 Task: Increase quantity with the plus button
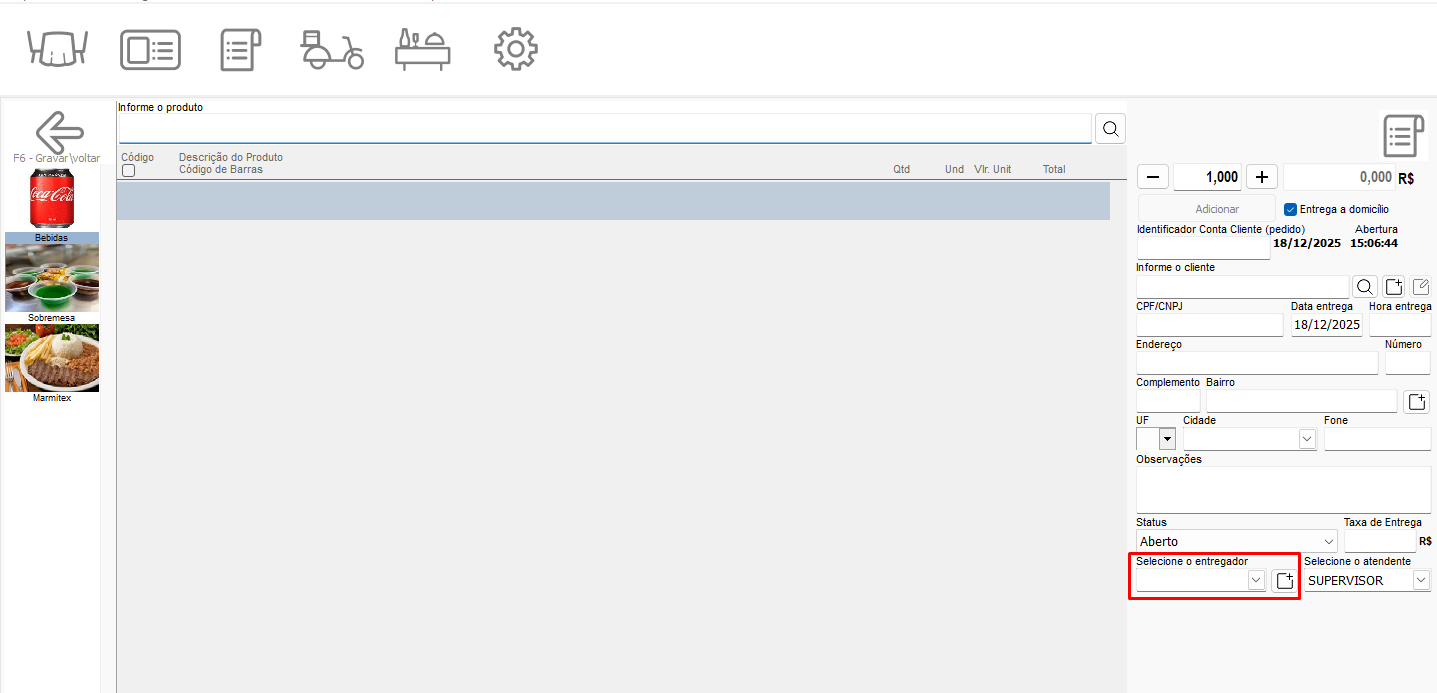coord(1262,177)
